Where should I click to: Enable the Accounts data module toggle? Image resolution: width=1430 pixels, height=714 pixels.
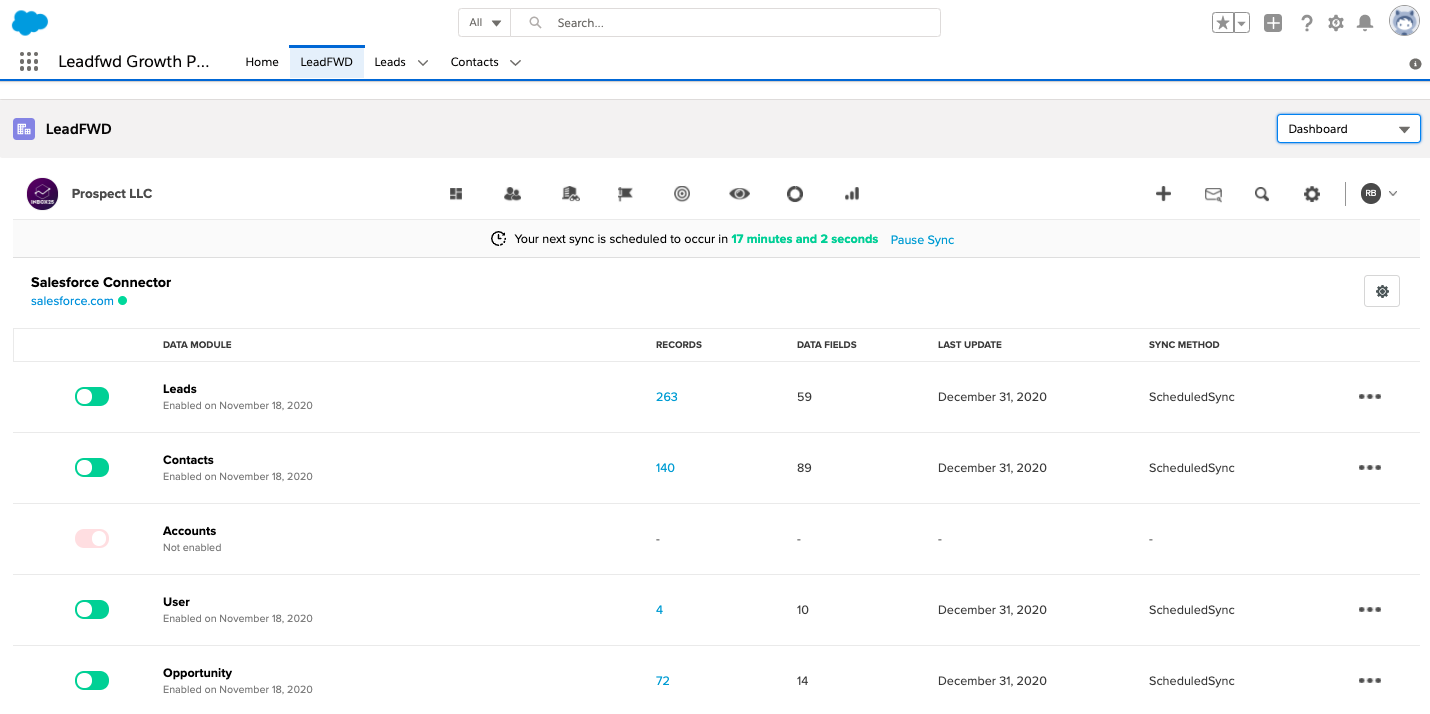tap(92, 539)
